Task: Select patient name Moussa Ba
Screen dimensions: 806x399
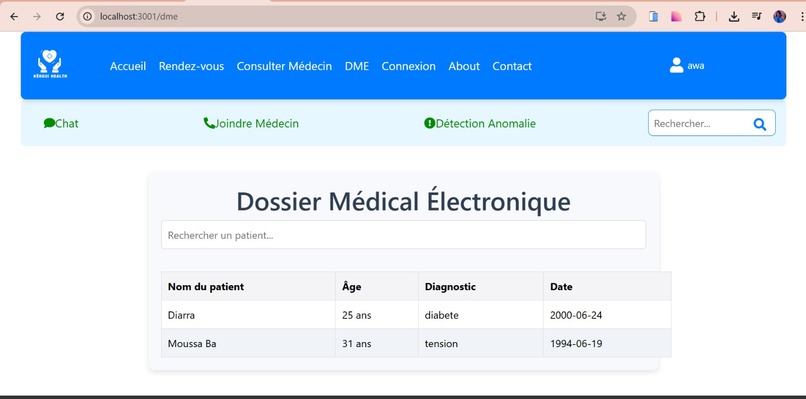Action: (192, 343)
